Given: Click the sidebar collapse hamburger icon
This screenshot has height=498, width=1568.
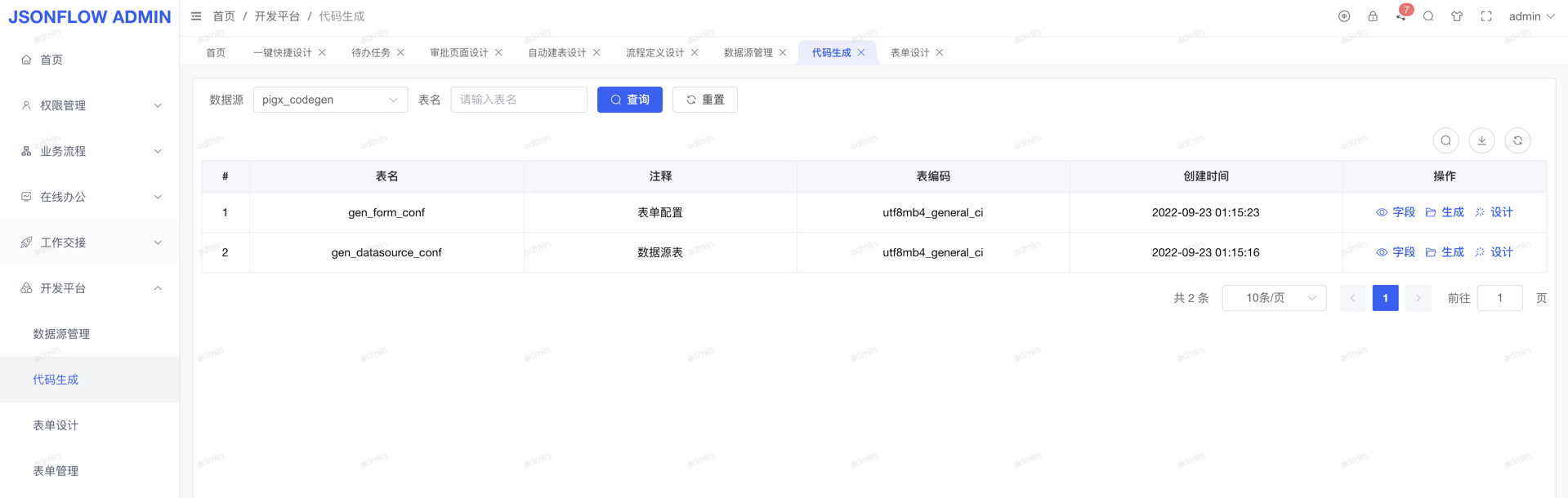Looking at the screenshot, I should tap(196, 16).
